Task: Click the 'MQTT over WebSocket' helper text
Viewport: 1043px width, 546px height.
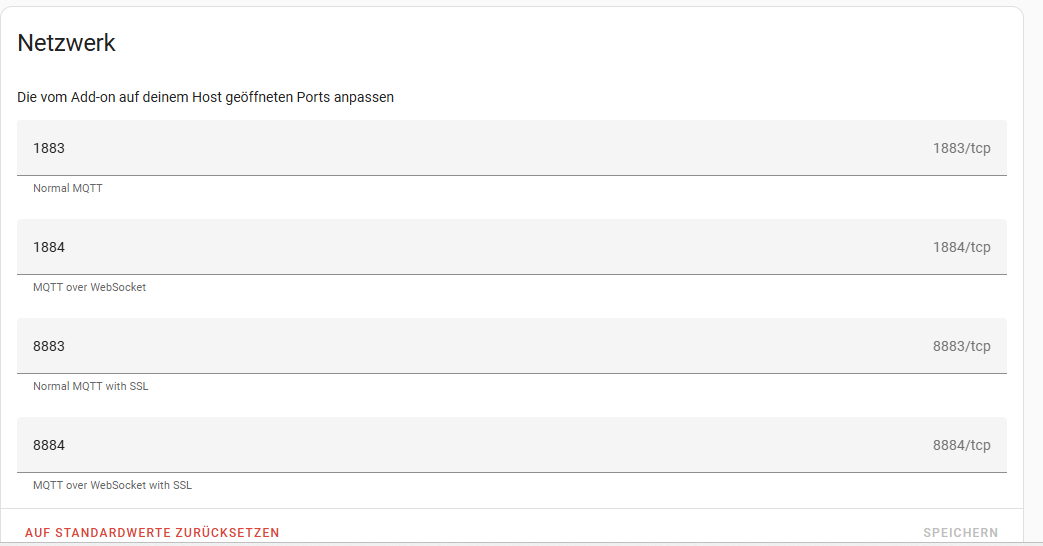Action: (89, 287)
